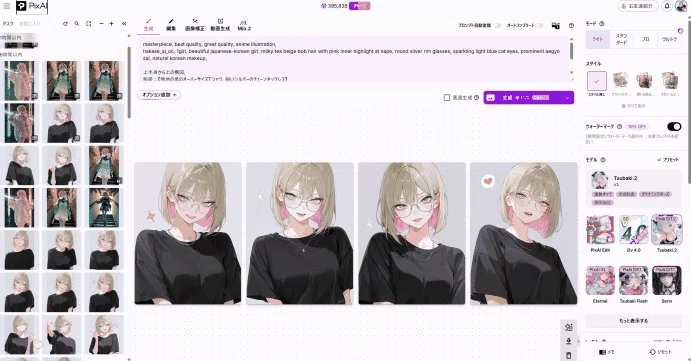This screenshot has width=691, height=361.
Task: Click the お友達紹介 (refer a friend) button
Action: (638, 6)
